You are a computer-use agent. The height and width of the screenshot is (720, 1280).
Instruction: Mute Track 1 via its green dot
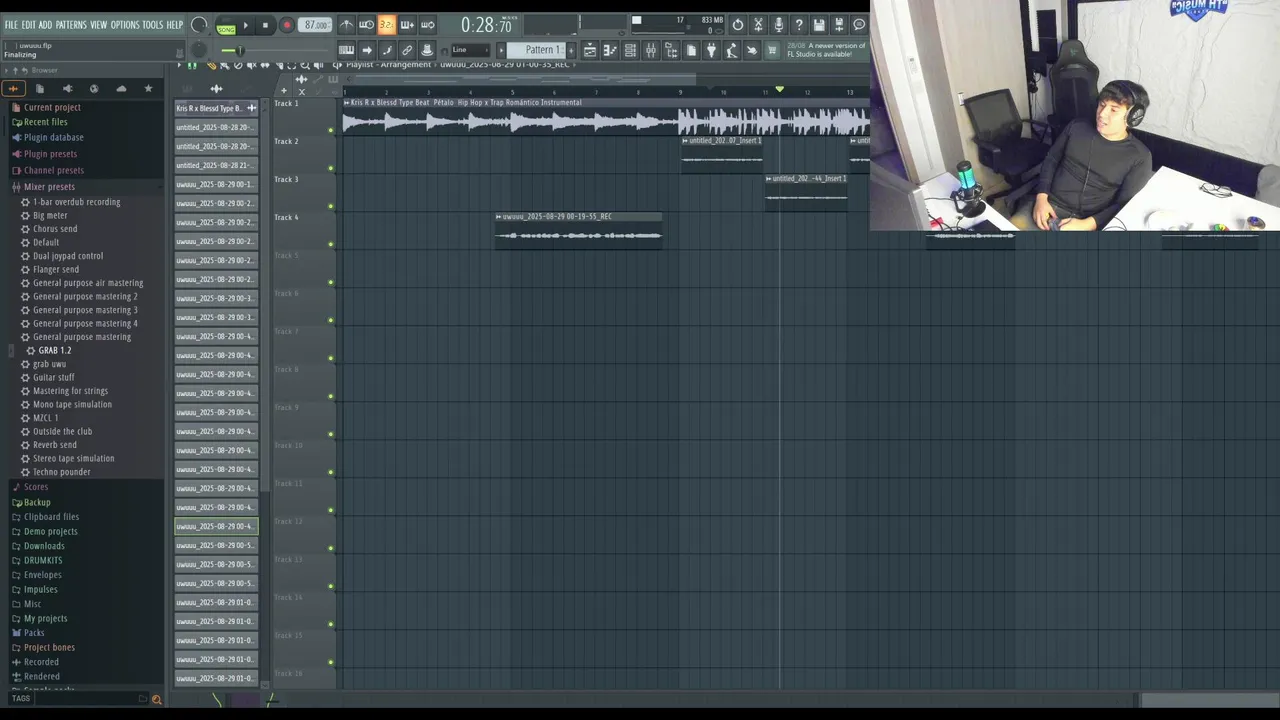331,130
